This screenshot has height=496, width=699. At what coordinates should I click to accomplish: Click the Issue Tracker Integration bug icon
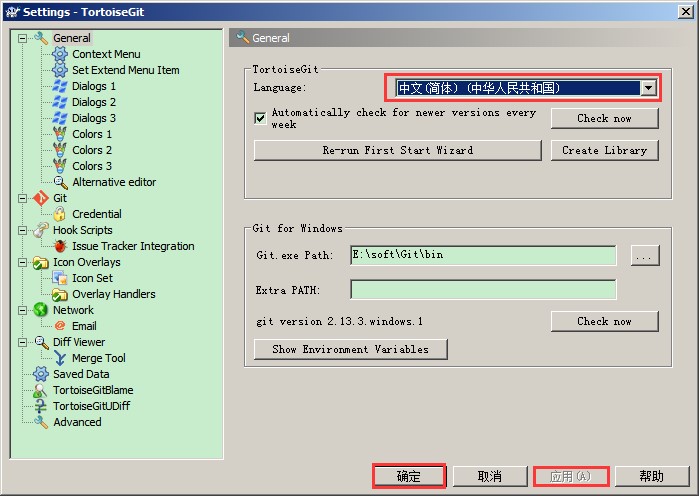[x=60, y=246]
